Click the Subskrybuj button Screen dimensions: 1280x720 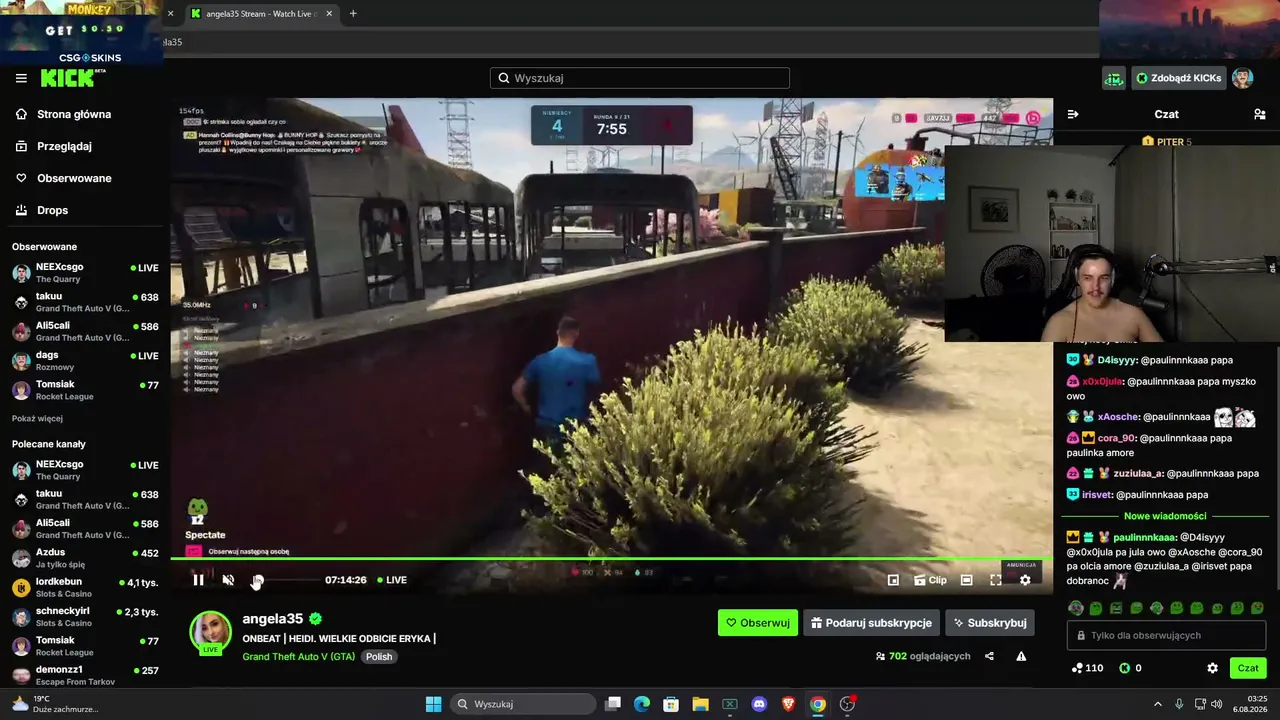990,623
